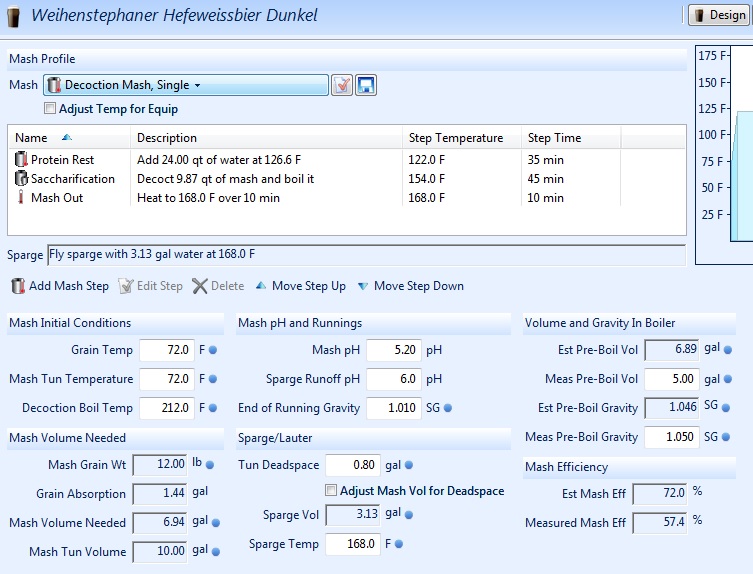Click the Protein Rest step icon

[21, 159]
